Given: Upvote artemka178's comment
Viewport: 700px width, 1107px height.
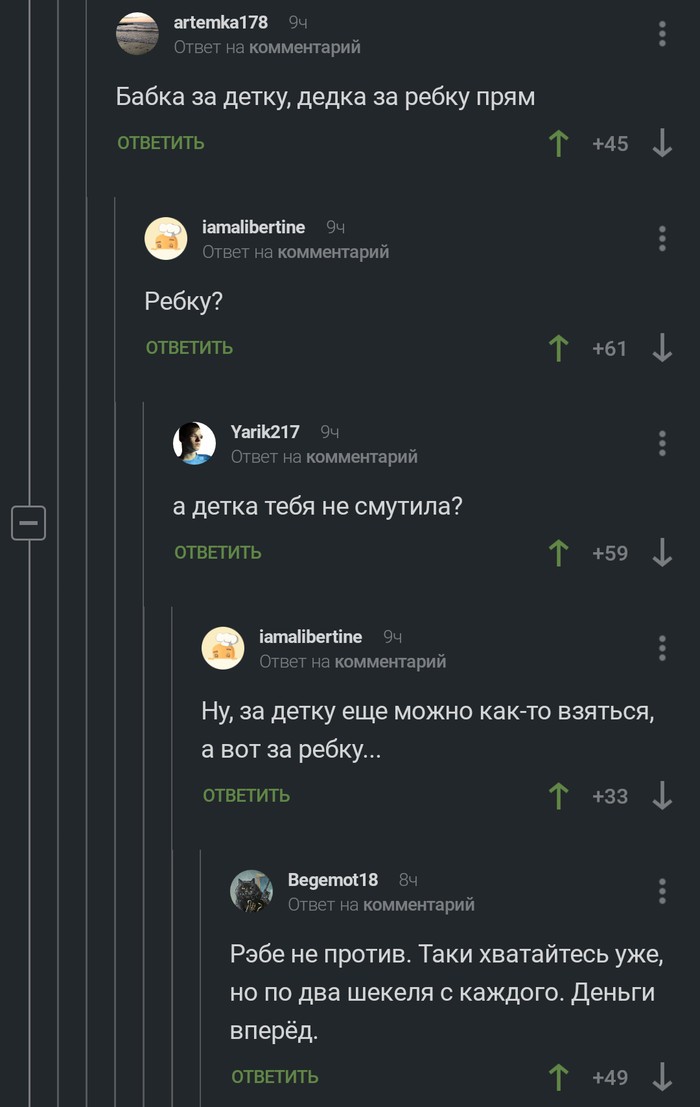Looking at the screenshot, I should (559, 144).
